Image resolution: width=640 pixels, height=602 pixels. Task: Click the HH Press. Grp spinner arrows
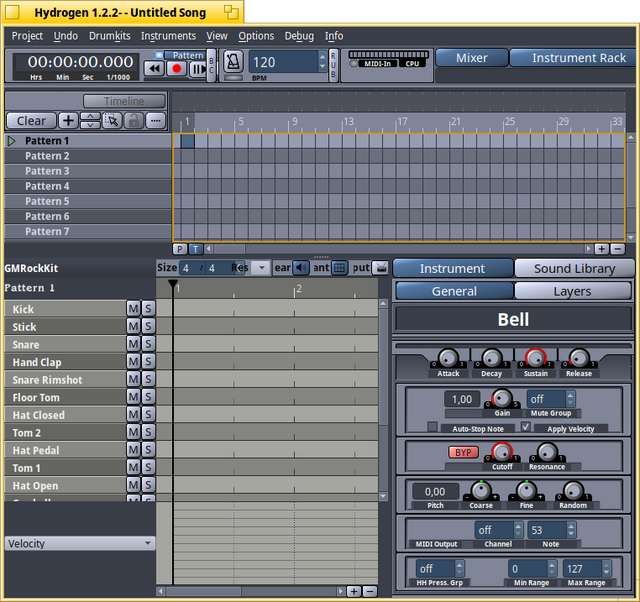(459, 569)
